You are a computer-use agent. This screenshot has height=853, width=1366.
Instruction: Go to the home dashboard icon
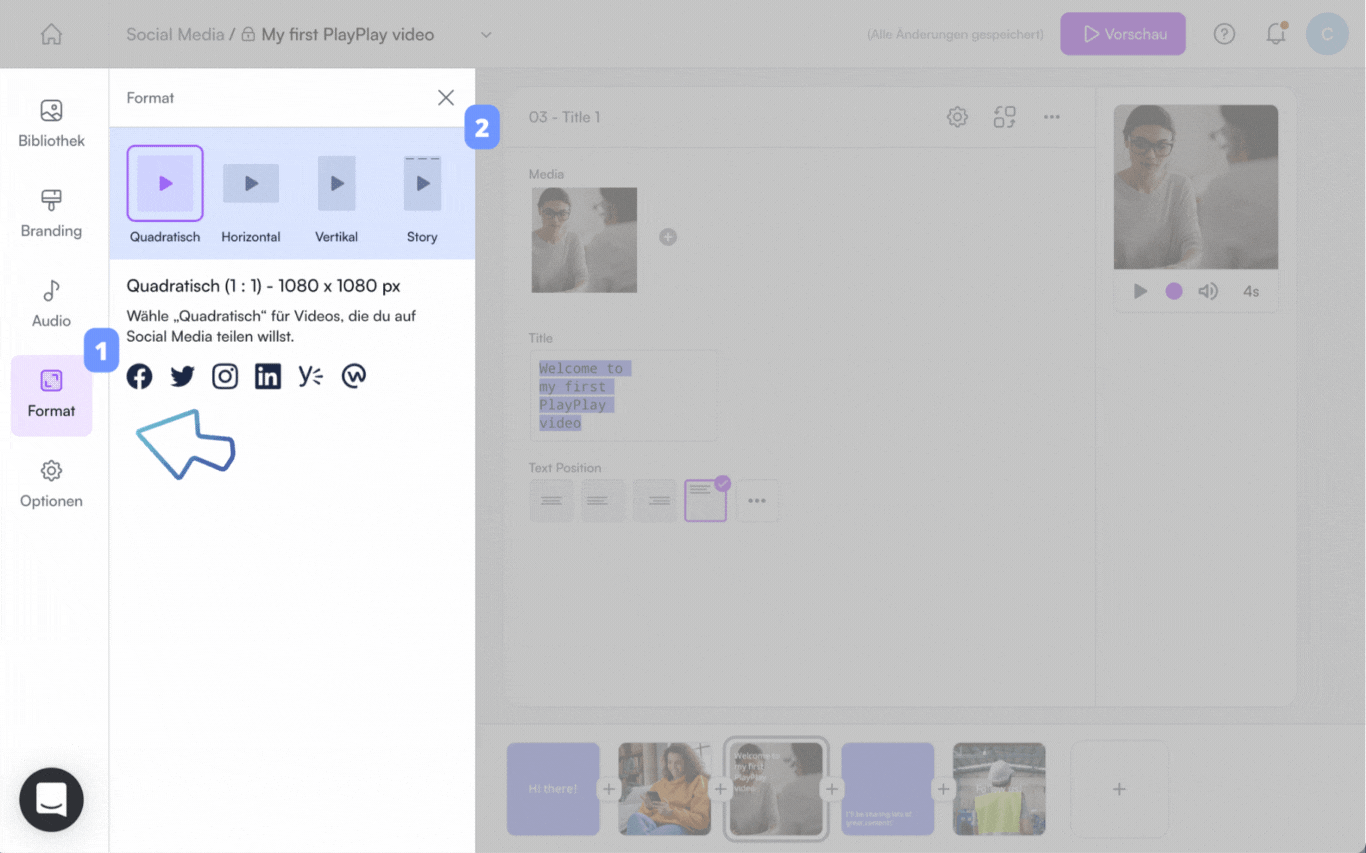pos(51,34)
